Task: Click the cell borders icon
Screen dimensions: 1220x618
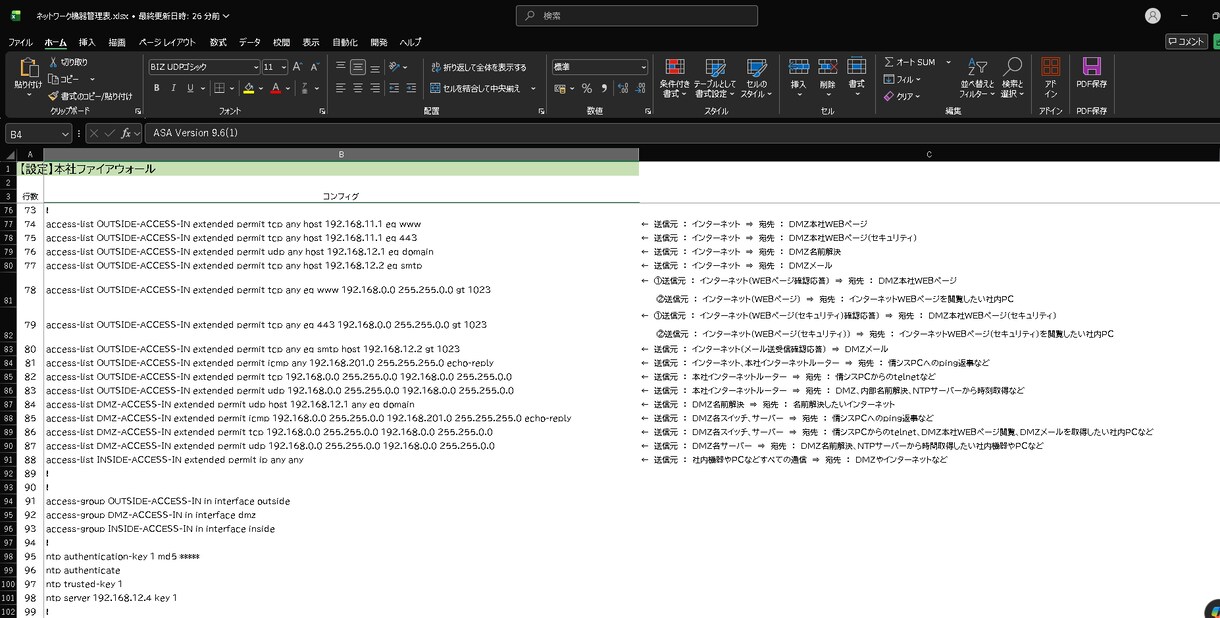Action: click(x=217, y=88)
